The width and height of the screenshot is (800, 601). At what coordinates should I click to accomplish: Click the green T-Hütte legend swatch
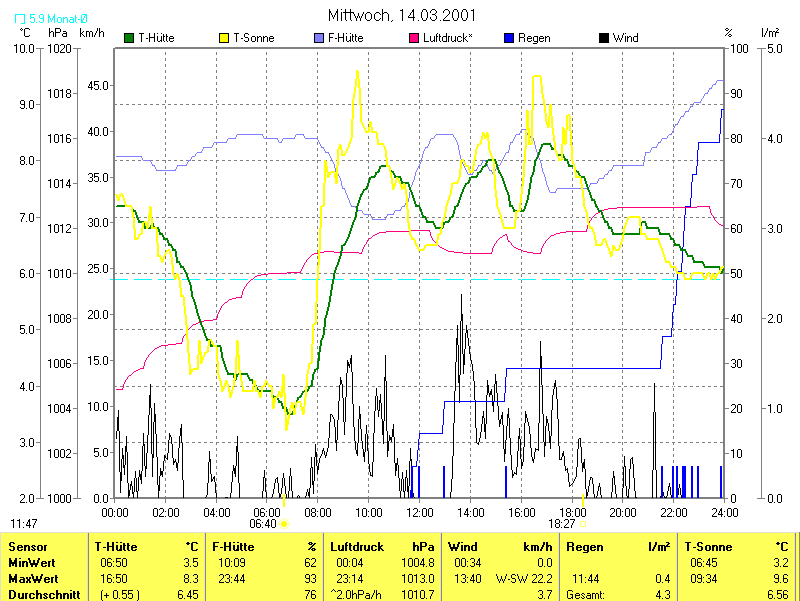[129, 38]
